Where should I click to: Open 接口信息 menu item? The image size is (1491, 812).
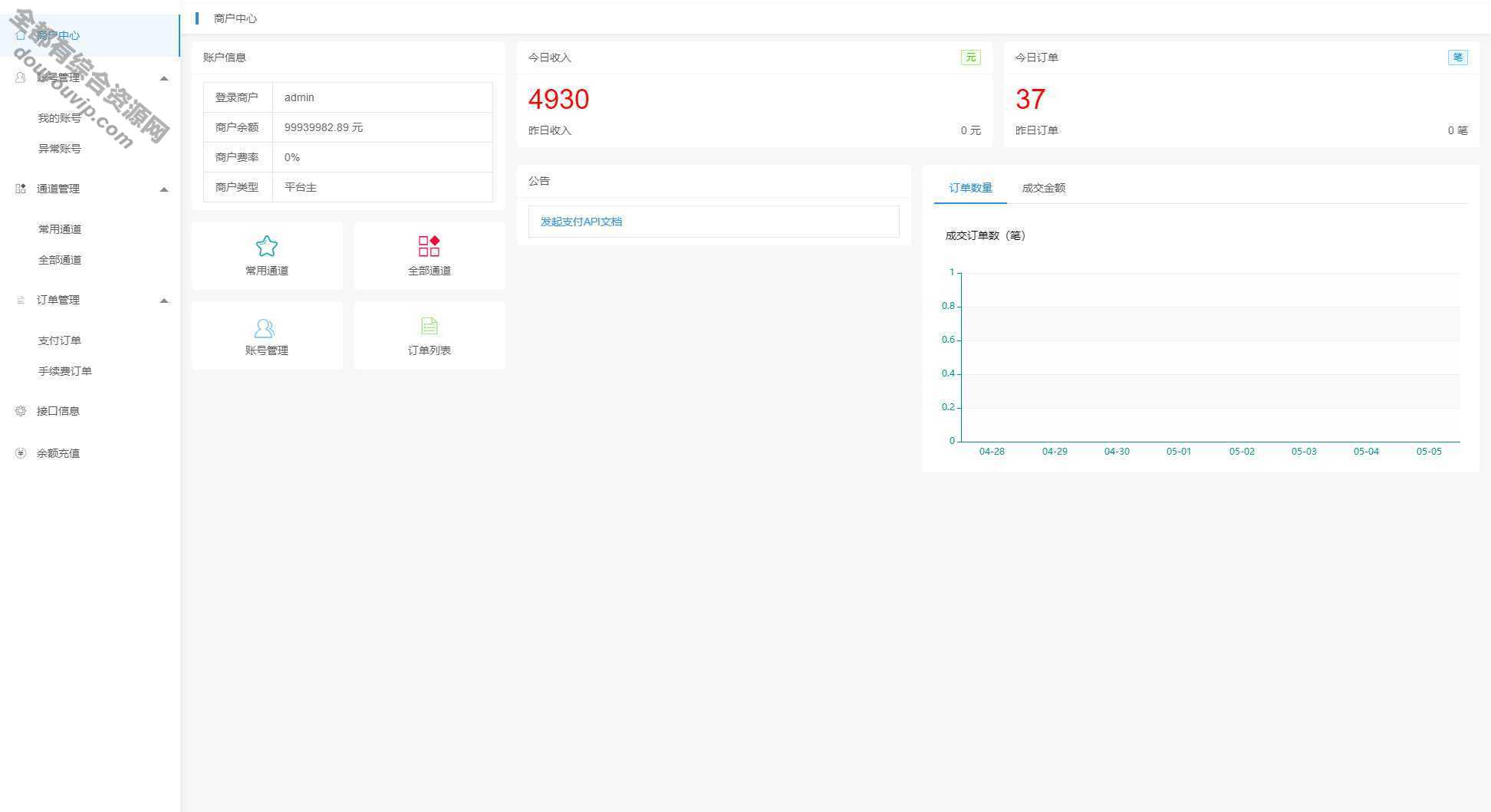[58, 411]
